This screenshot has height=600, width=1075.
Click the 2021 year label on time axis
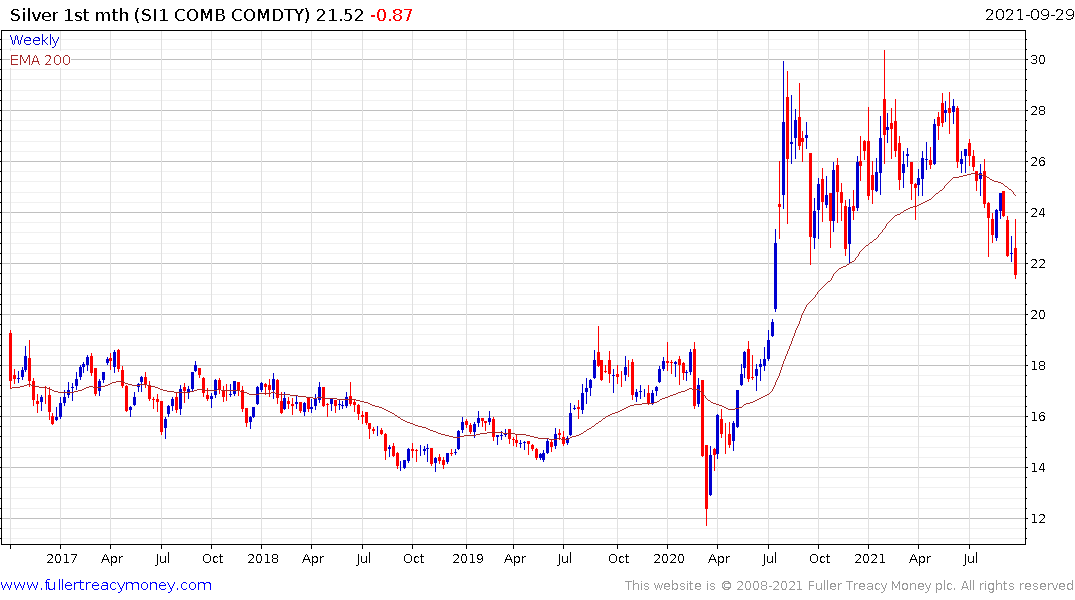(x=869, y=558)
